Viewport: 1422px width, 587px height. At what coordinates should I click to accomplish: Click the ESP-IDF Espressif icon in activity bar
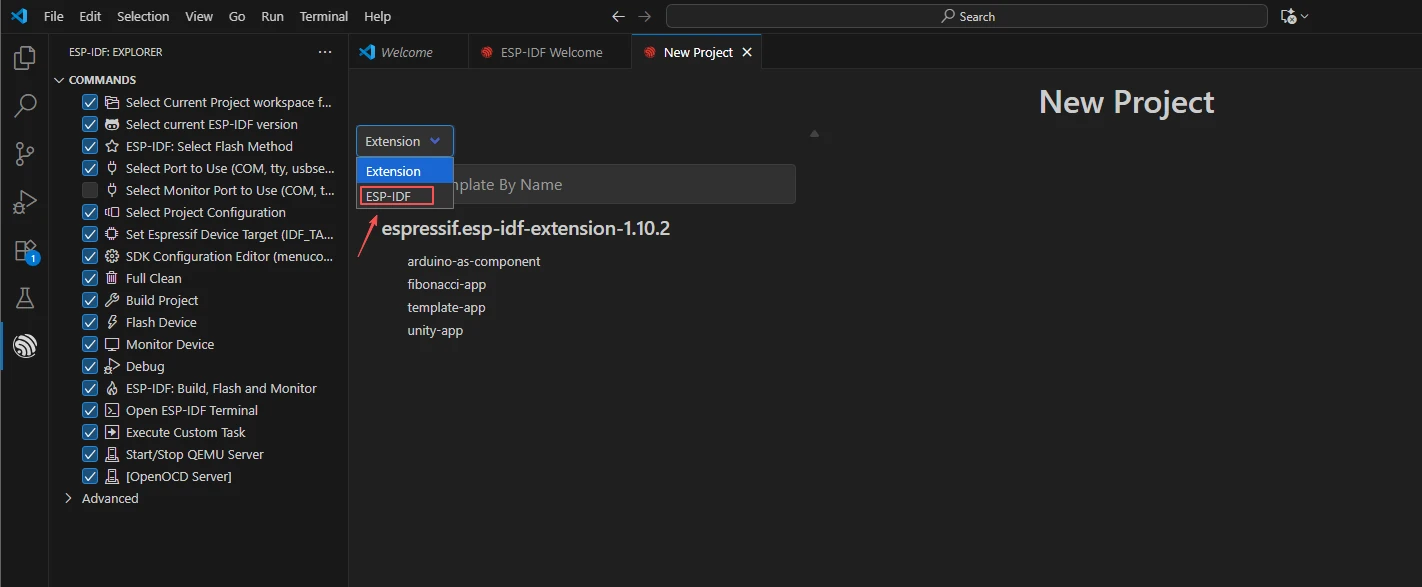[x=25, y=346]
